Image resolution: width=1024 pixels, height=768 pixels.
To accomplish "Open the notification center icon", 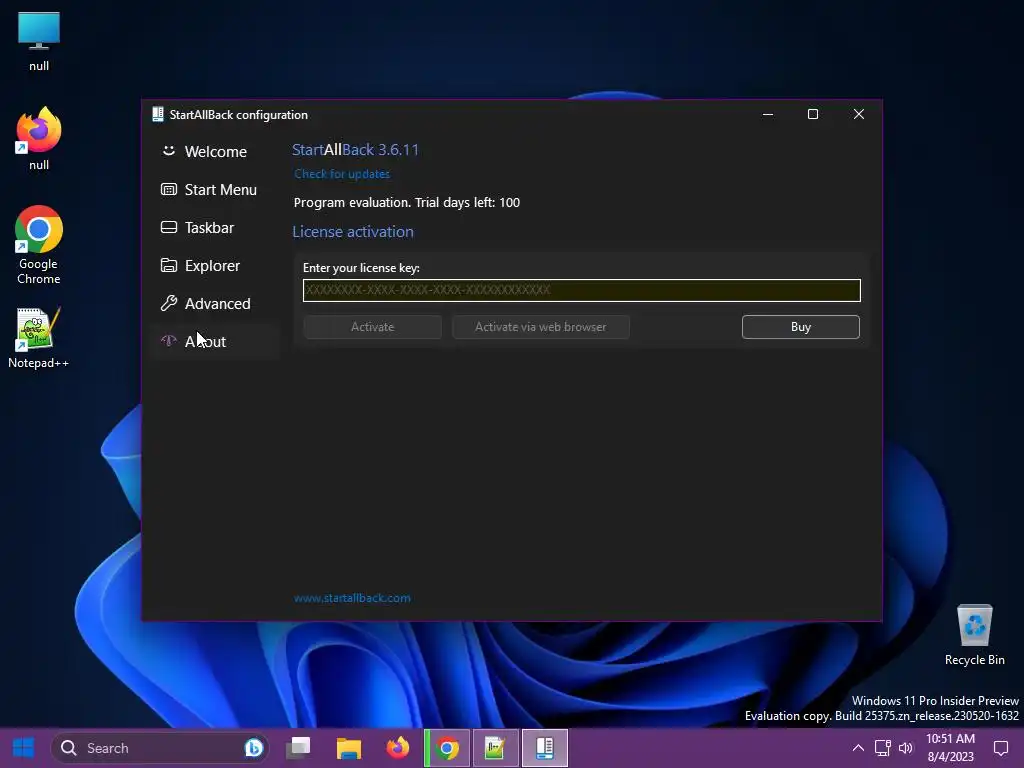I will point(1001,748).
